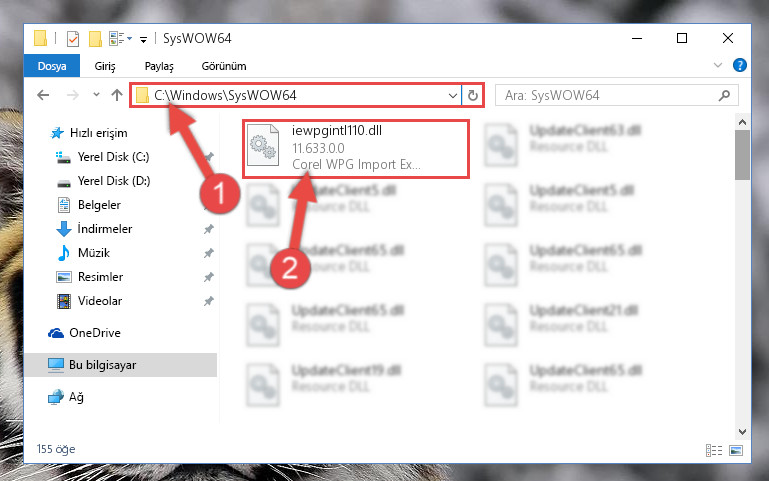Switch to large thumbnails view icon
The width and height of the screenshot is (769, 481).
(x=736, y=450)
